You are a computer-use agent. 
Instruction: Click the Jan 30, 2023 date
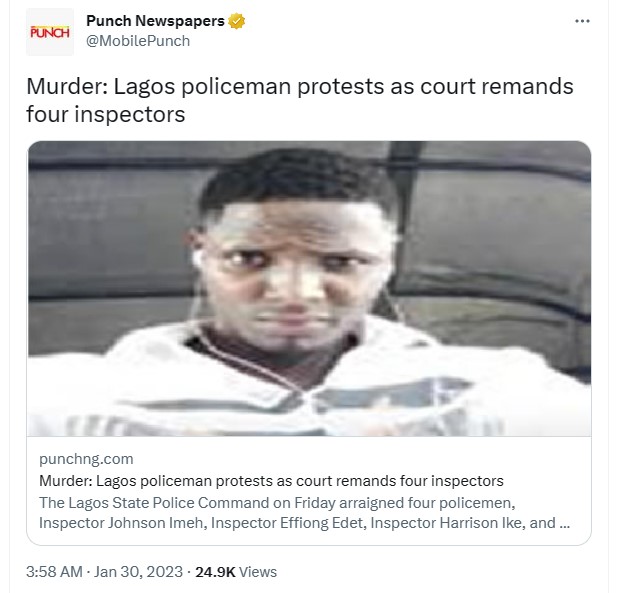click(138, 572)
